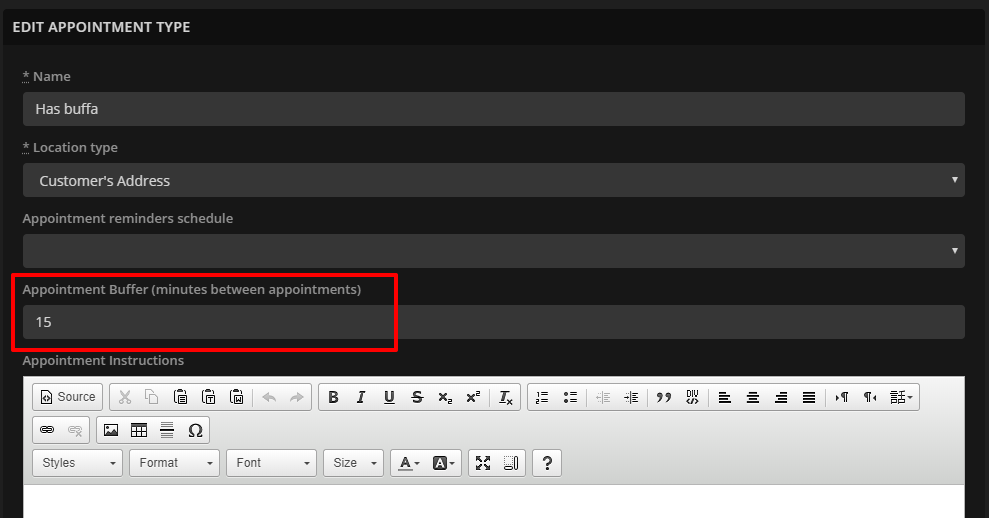The height and width of the screenshot is (518, 989).
Task: Expand the Appointment reminders schedule dropdown
Action: coord(493,251)
